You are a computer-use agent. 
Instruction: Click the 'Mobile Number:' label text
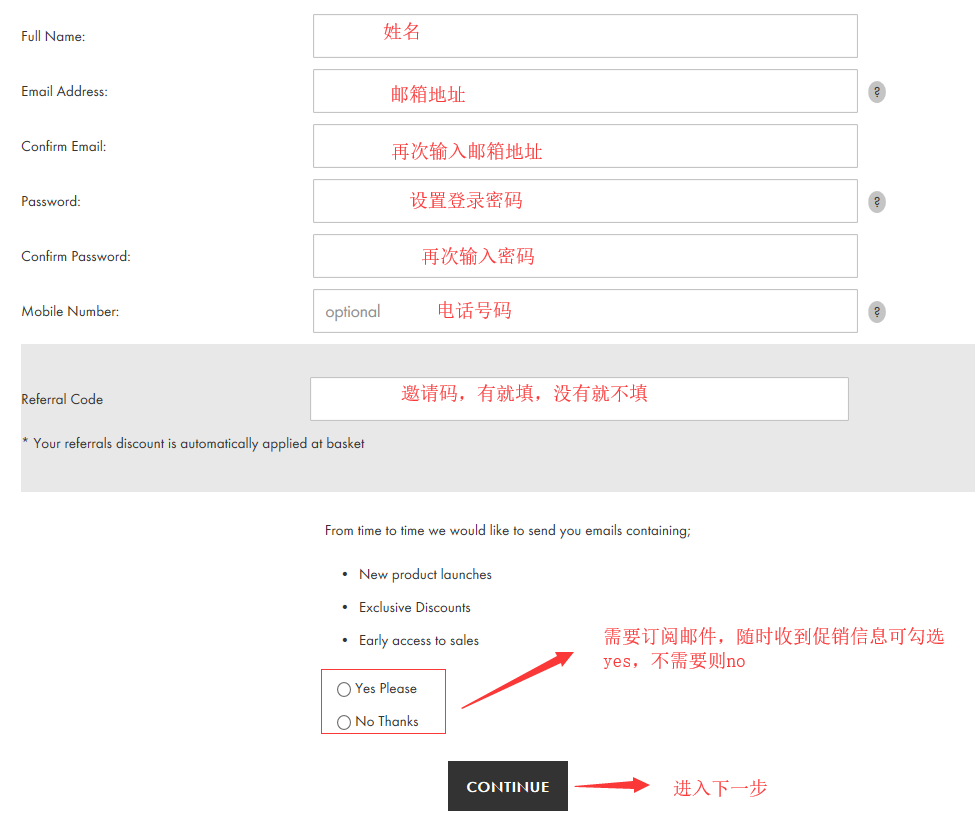point(70,312)
